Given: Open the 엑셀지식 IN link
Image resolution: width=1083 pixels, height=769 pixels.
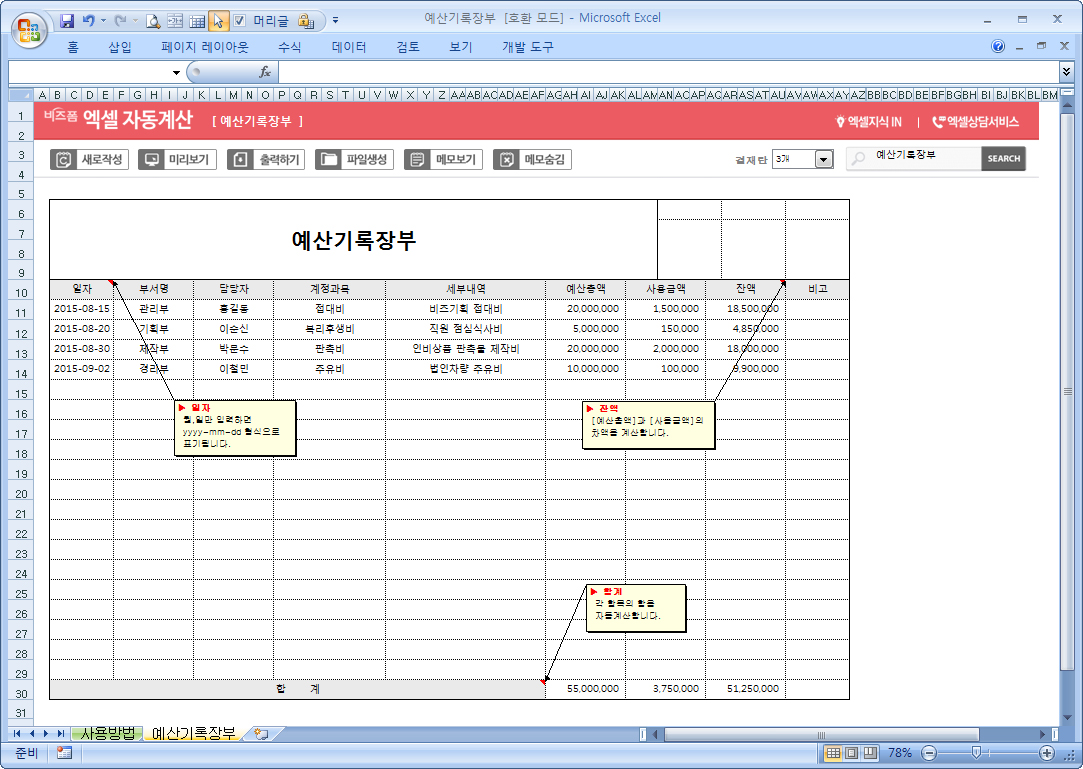Looking at the screenshot, I should [x=869, y=122].
